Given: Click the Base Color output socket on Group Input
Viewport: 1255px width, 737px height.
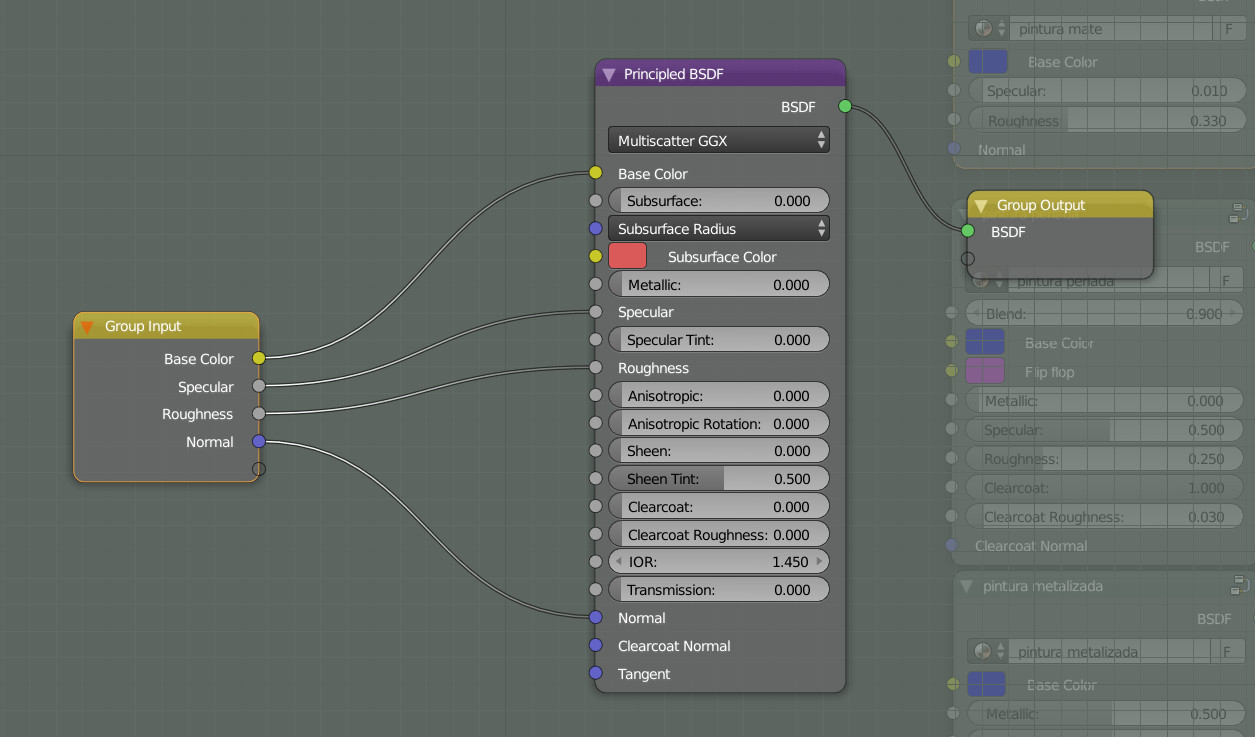Looking at the screenshot, I should tap(259, 358).
